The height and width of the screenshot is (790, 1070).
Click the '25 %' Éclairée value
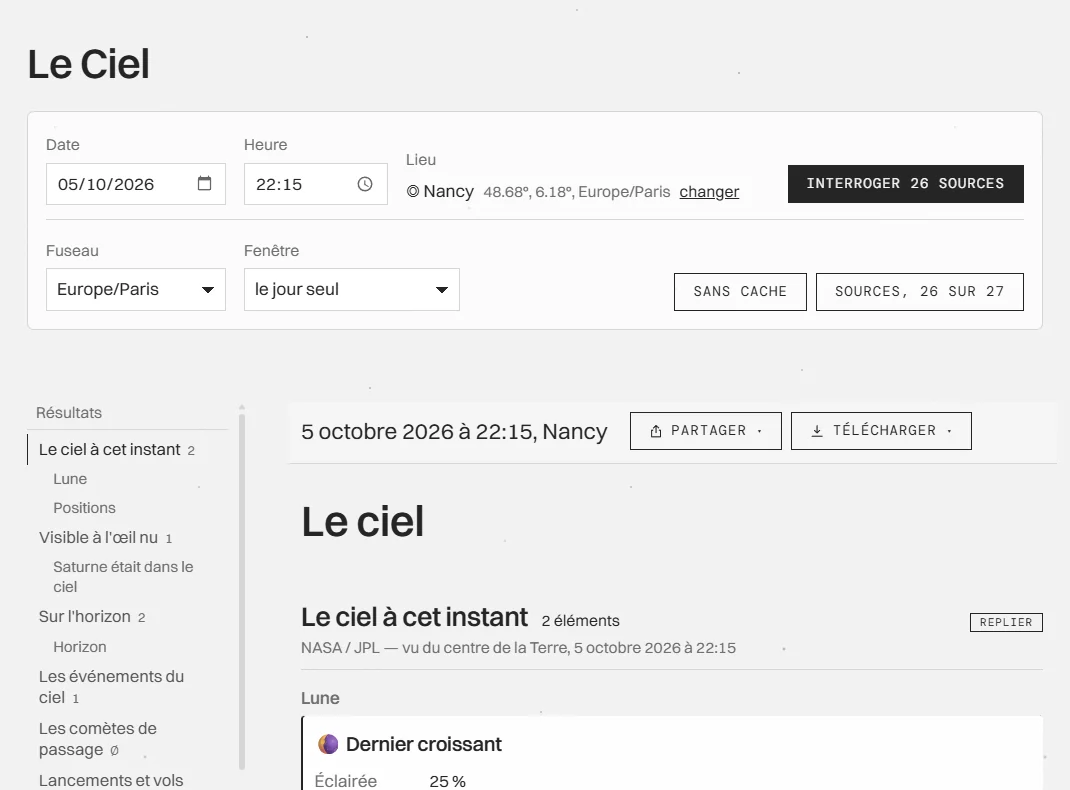[x=448, y=781]
